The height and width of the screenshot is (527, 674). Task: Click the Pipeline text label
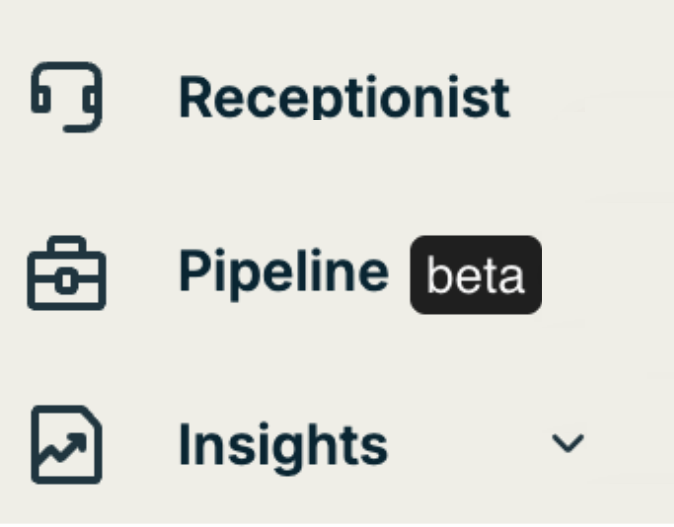click(x=283, y=272)
